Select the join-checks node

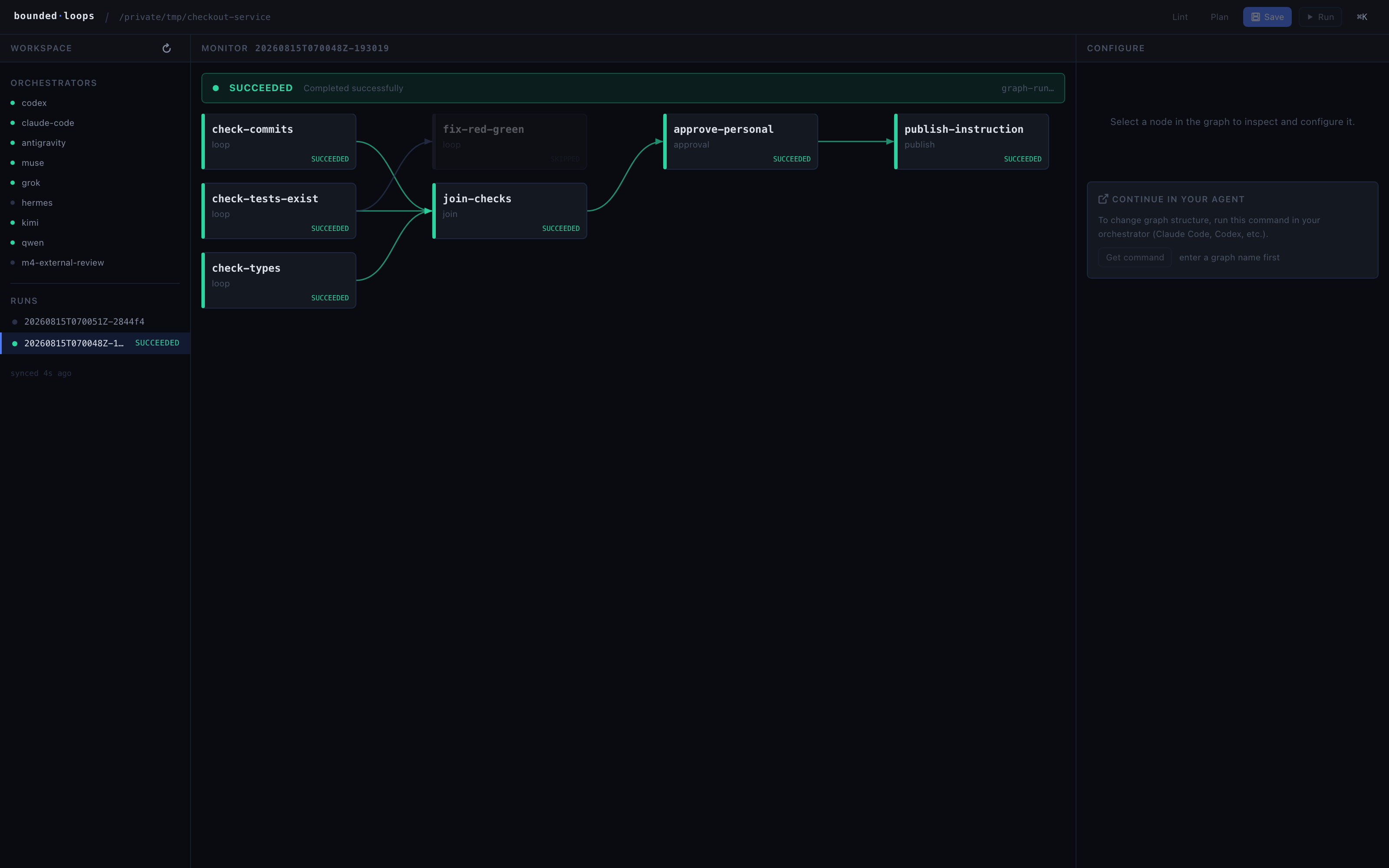(x=510, y=211)
